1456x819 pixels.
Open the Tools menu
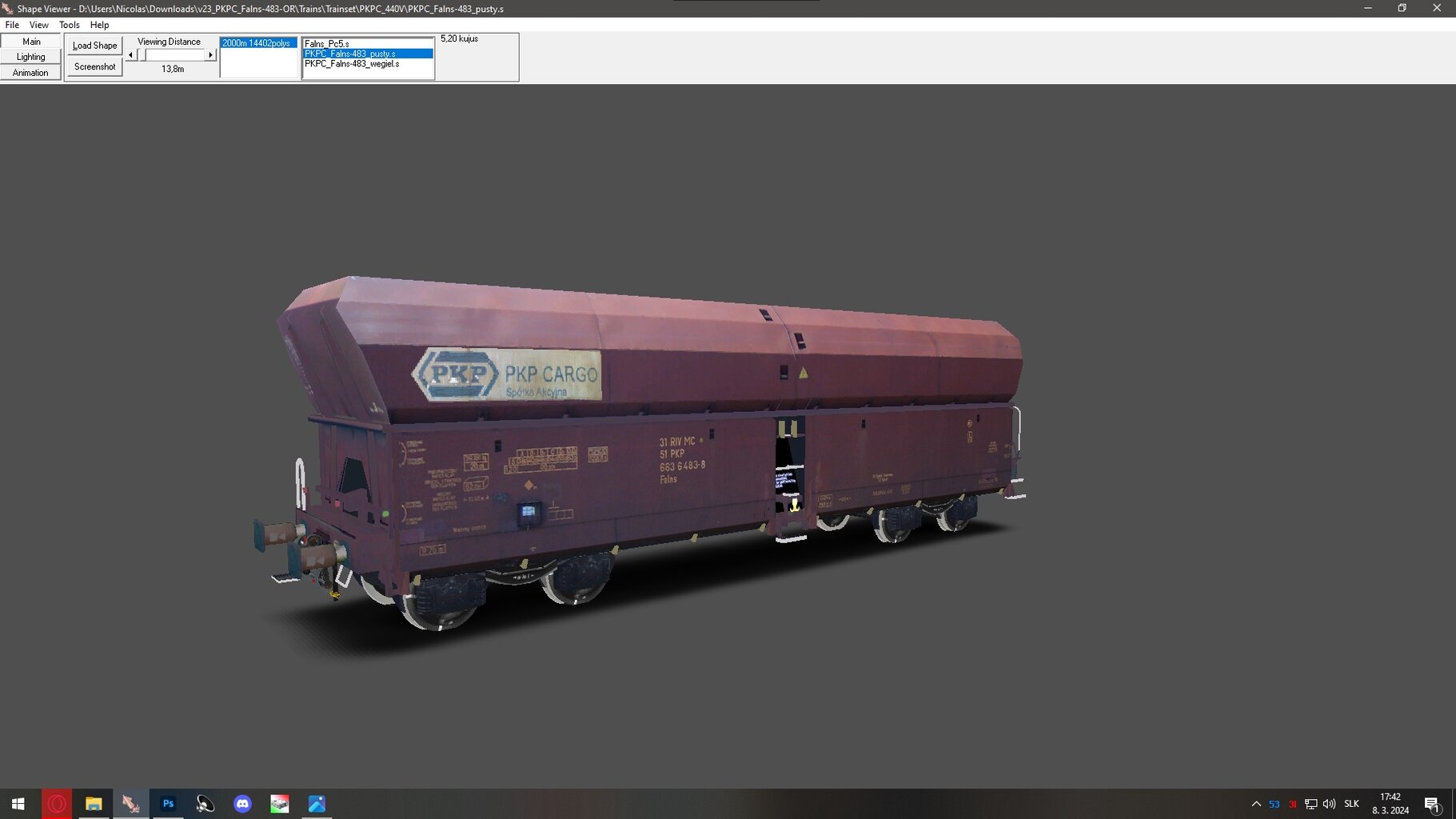click(x=70, y=25)
